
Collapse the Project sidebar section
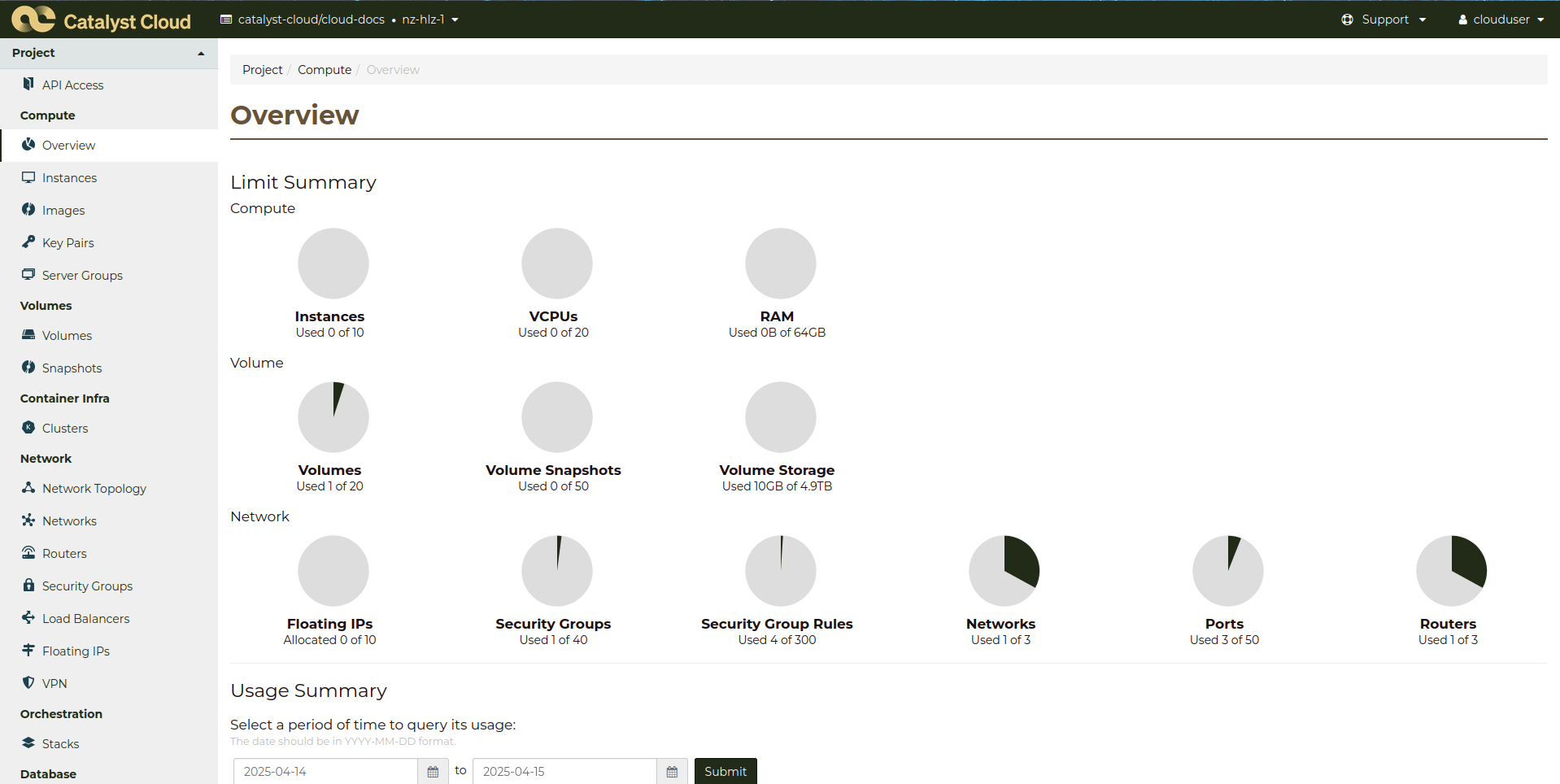(x=200, y=53)
